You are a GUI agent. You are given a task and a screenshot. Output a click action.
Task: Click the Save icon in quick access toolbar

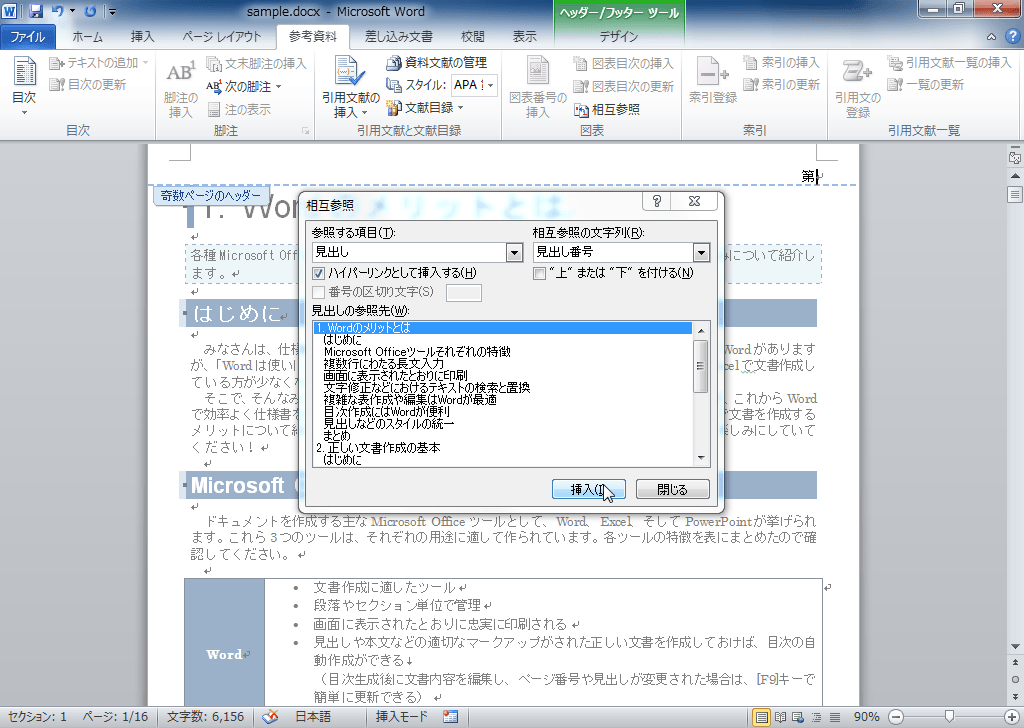pos(36,11)
